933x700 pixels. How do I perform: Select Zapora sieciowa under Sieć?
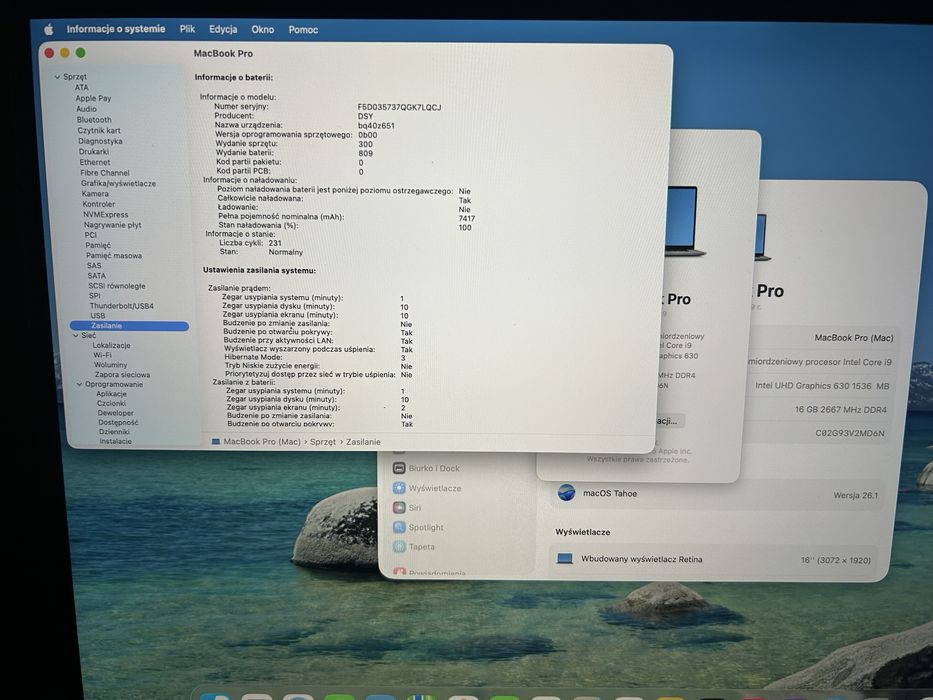point(122,374)
